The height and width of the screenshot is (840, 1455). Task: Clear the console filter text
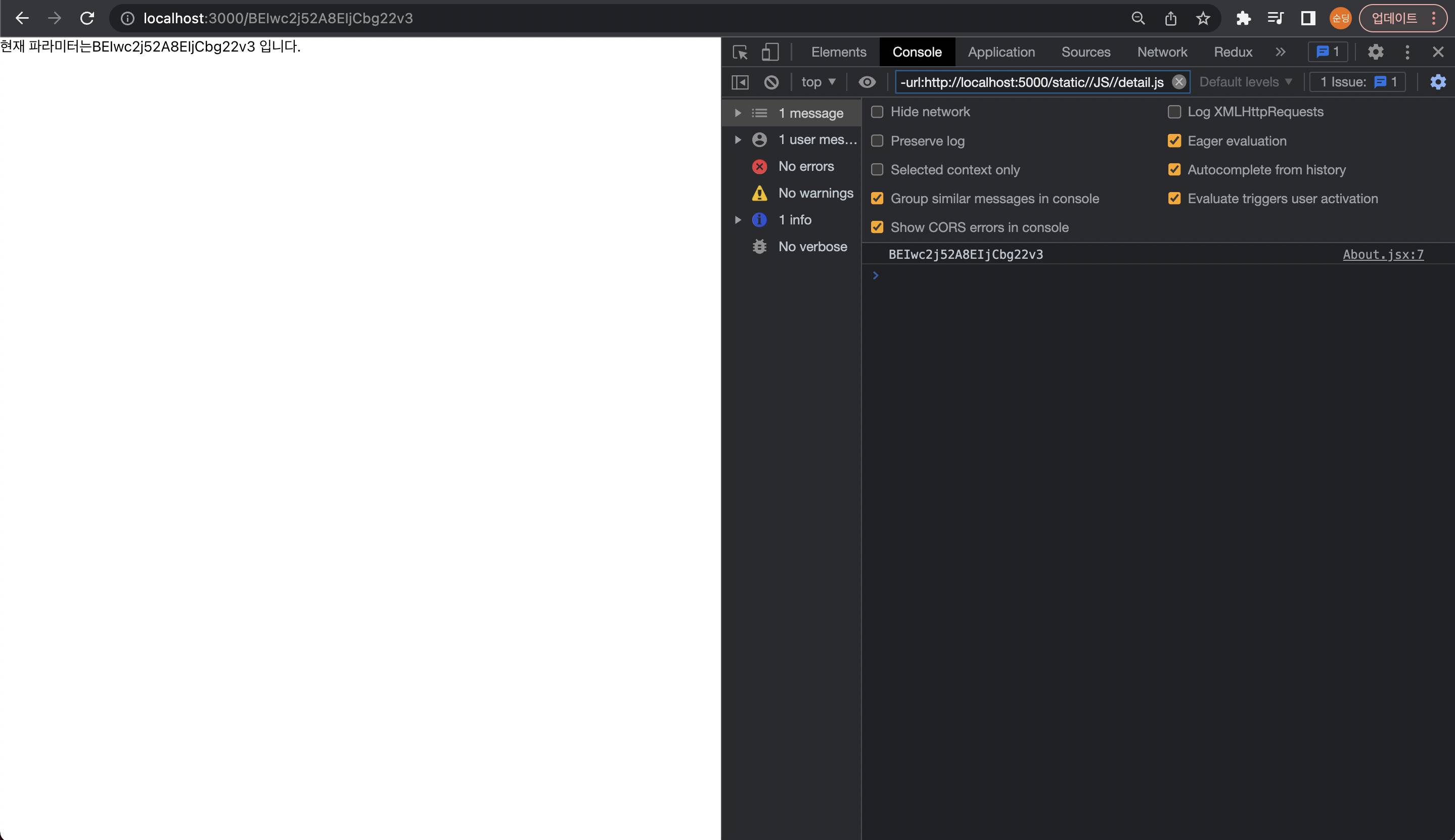[x=1178, y=82]
